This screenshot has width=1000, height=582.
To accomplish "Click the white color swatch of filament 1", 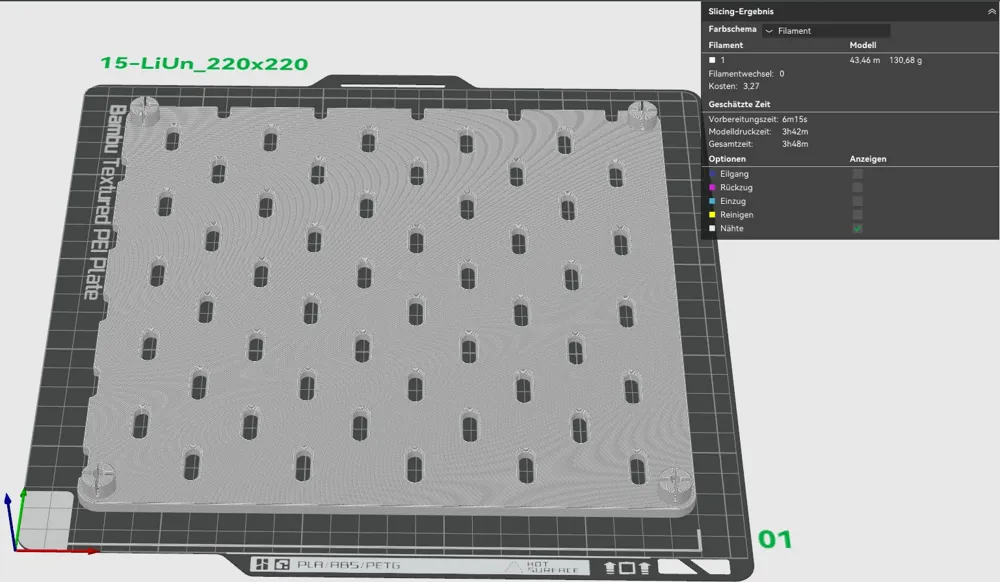I will pyautogui.click(x=712, y=60).
